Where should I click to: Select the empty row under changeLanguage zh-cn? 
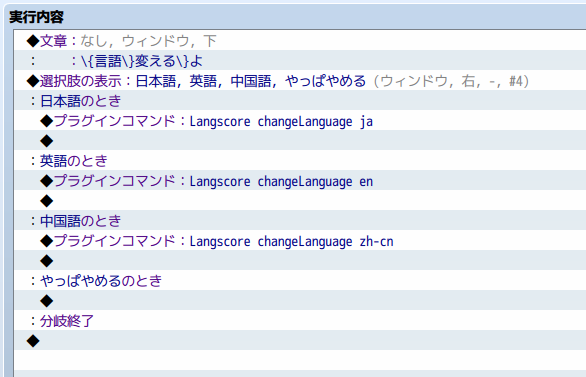click(x=300, y=260)
